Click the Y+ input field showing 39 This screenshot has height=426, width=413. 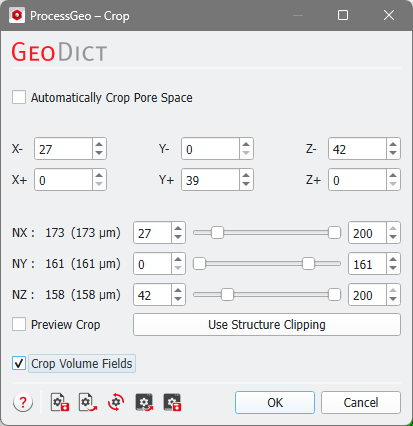[210, 180]
